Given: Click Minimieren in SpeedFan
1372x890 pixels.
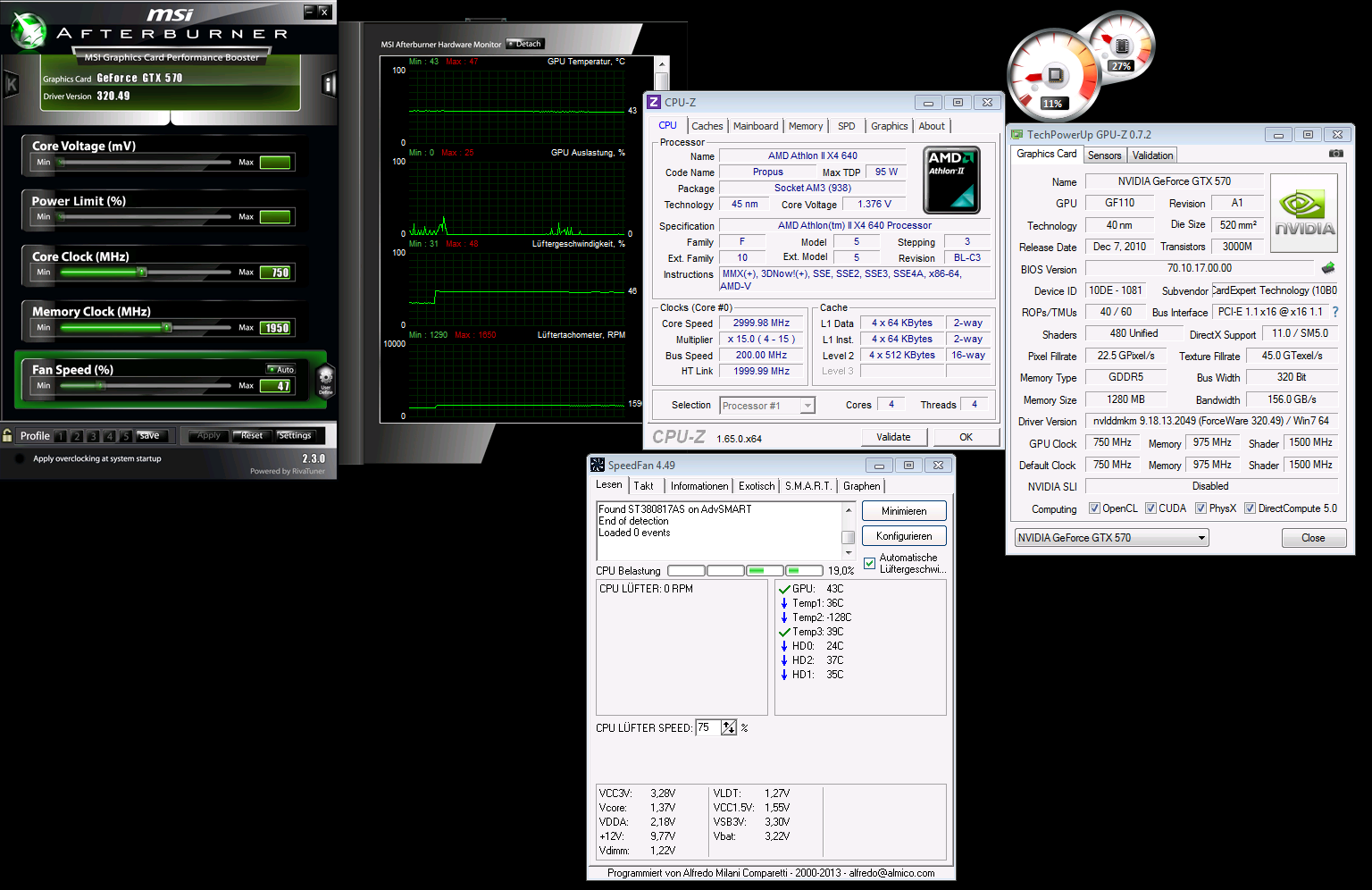Looking at the screenshot, I should tap(904, 511).
